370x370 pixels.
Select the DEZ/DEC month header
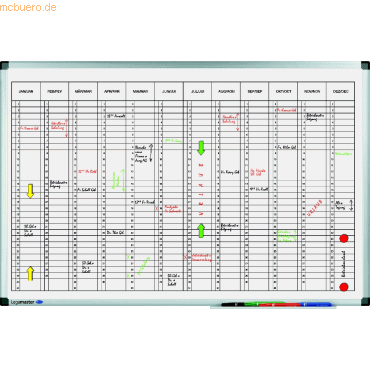pos(341,91)
